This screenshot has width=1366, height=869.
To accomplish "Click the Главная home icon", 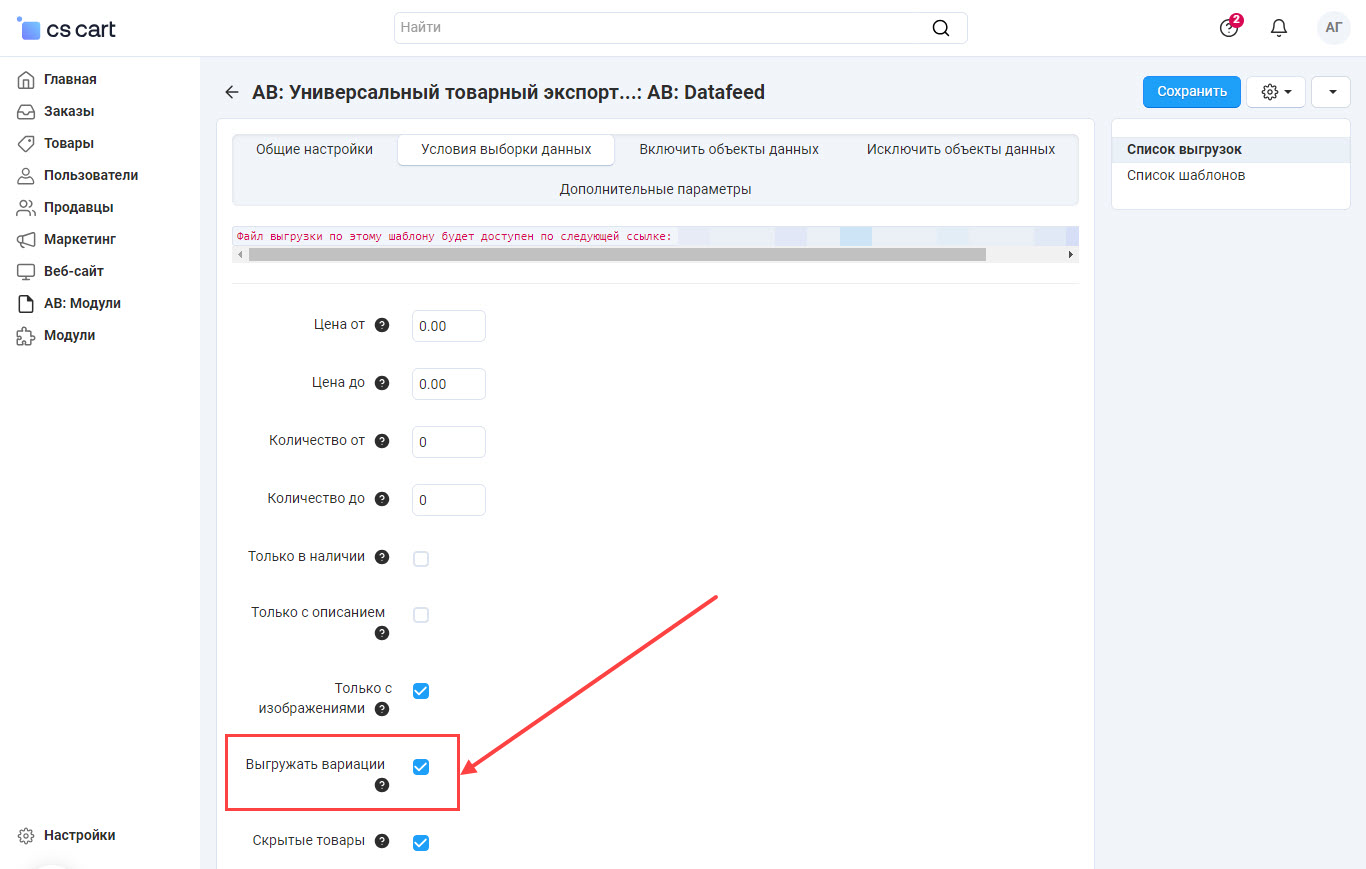I will pos(26,79).
